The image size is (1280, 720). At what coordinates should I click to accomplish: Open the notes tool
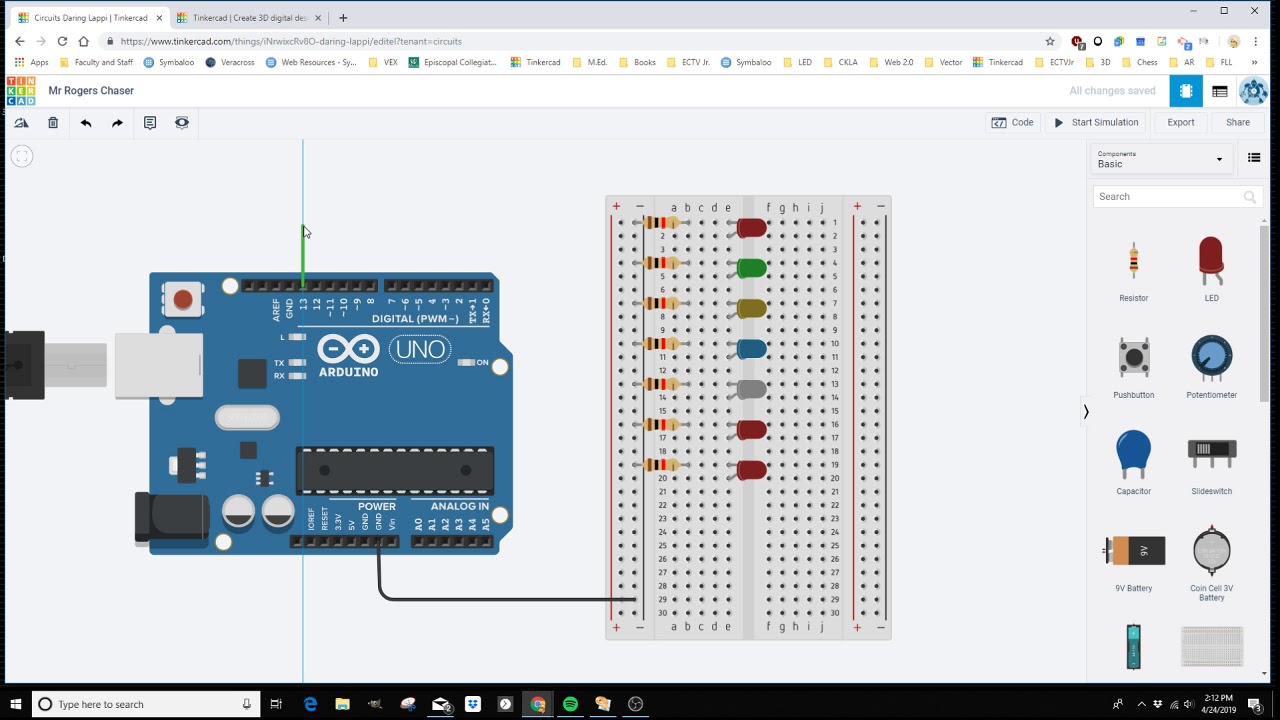[x=150, y=122]
